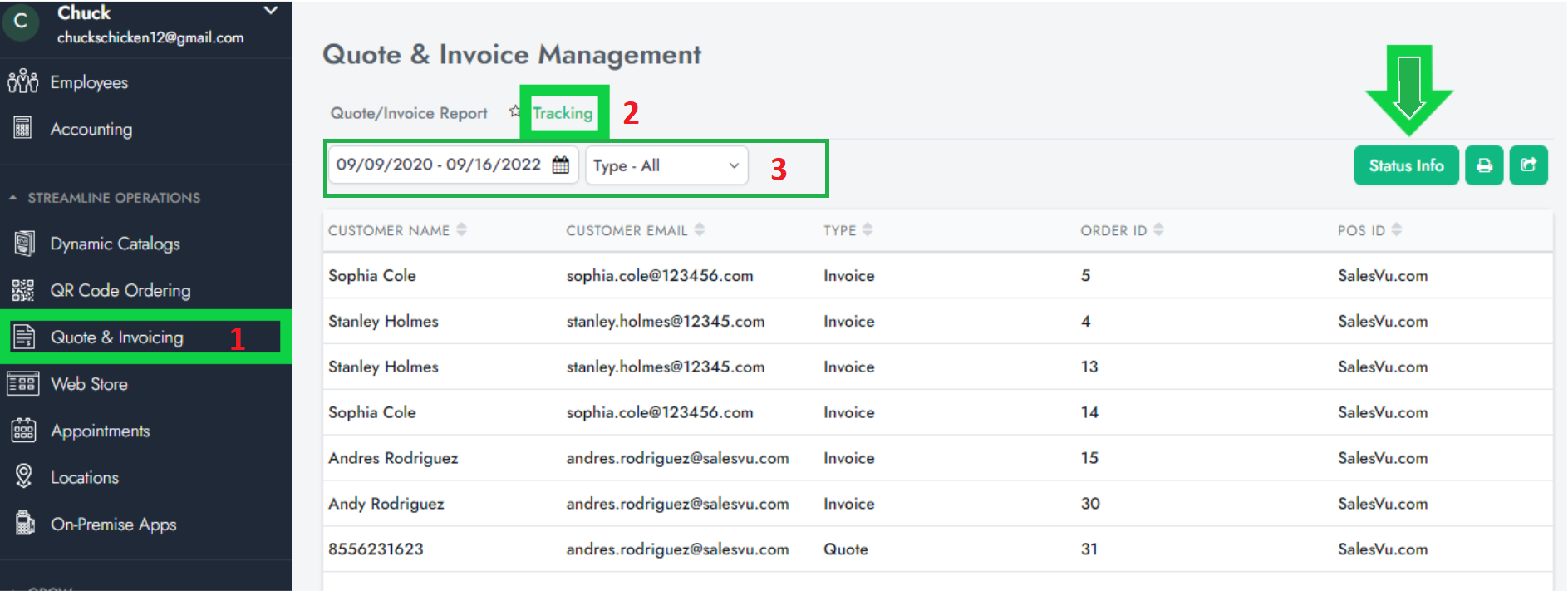Click the Employees icon in sidebar
Screen dimensions: 1568x596
click(22, 81)
